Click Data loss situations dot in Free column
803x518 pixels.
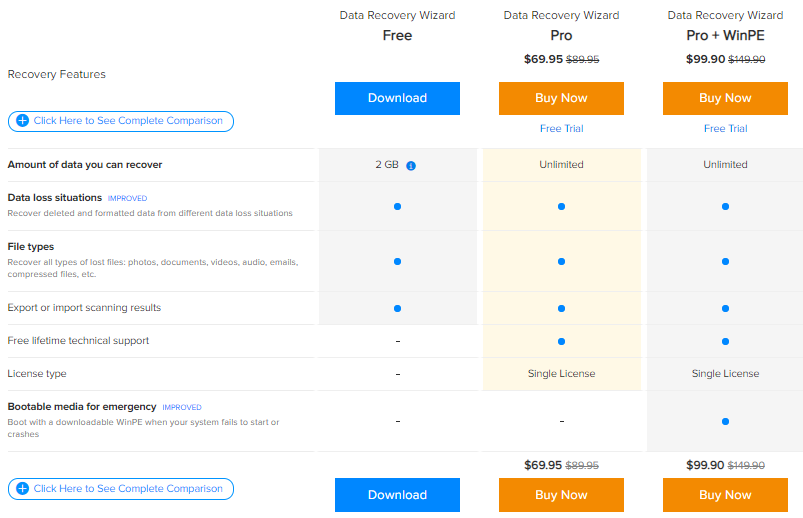397,206
